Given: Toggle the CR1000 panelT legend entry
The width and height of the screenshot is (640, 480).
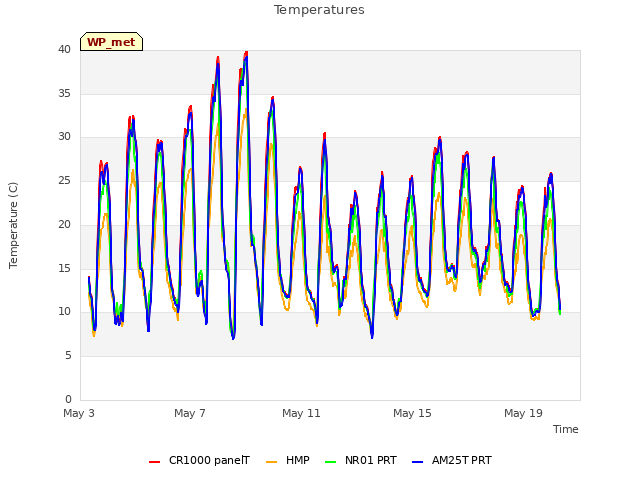Looking at the screenshot, I should (200, 460).
